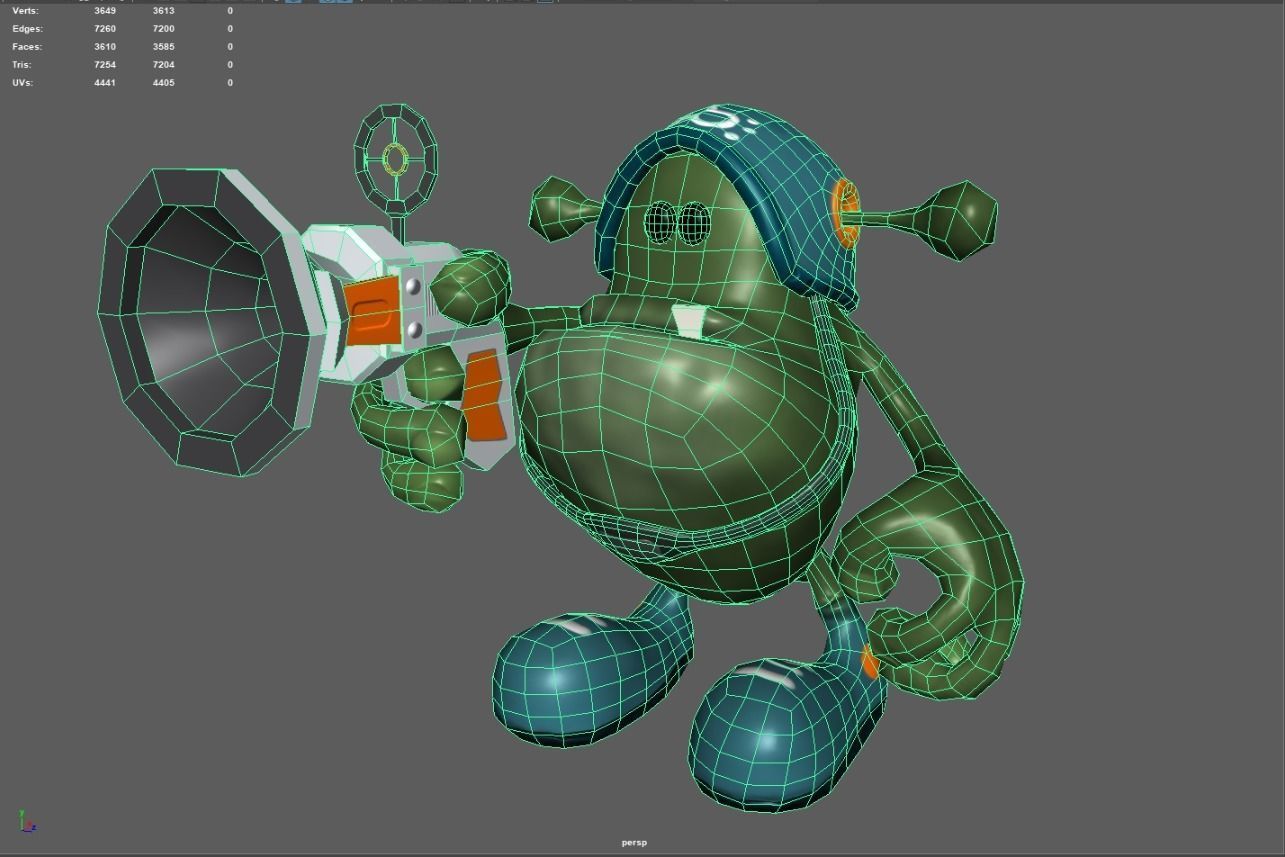Click the UVs label in the HUD
The image size is (1285, 857).
tap(23, 83)
